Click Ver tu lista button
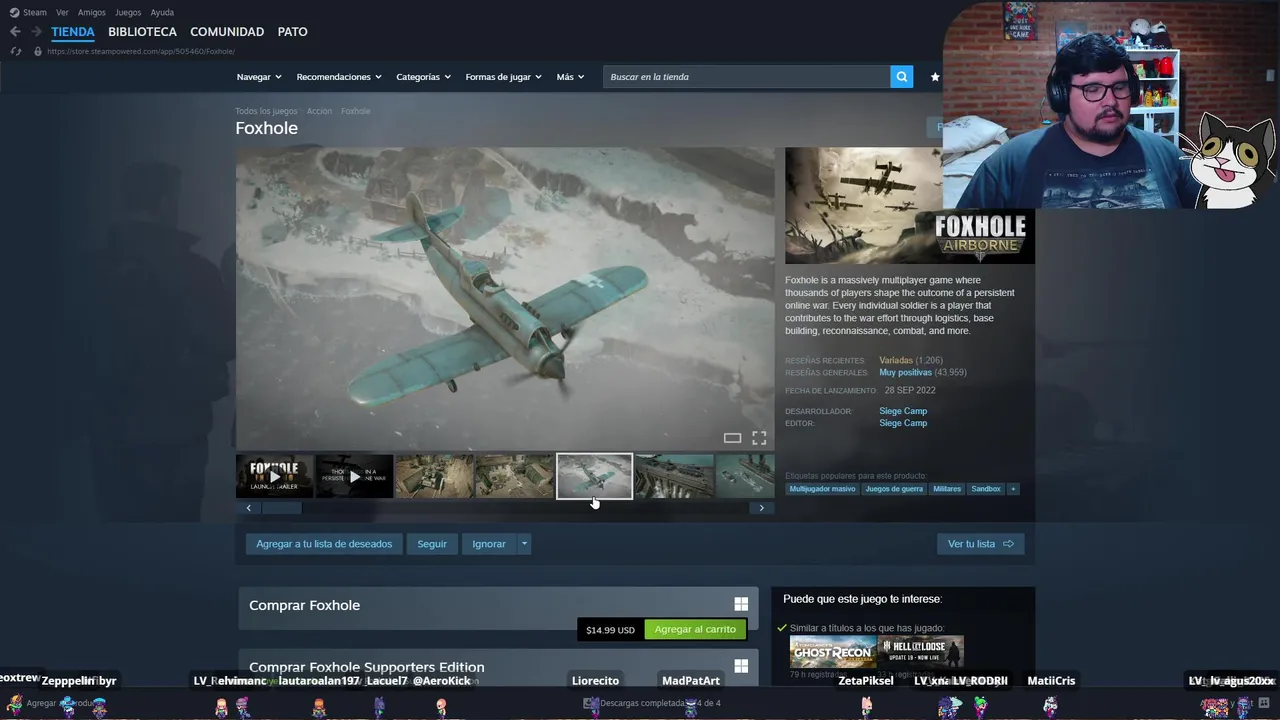This screenshot has width=1280, height=720. point(980,544)
